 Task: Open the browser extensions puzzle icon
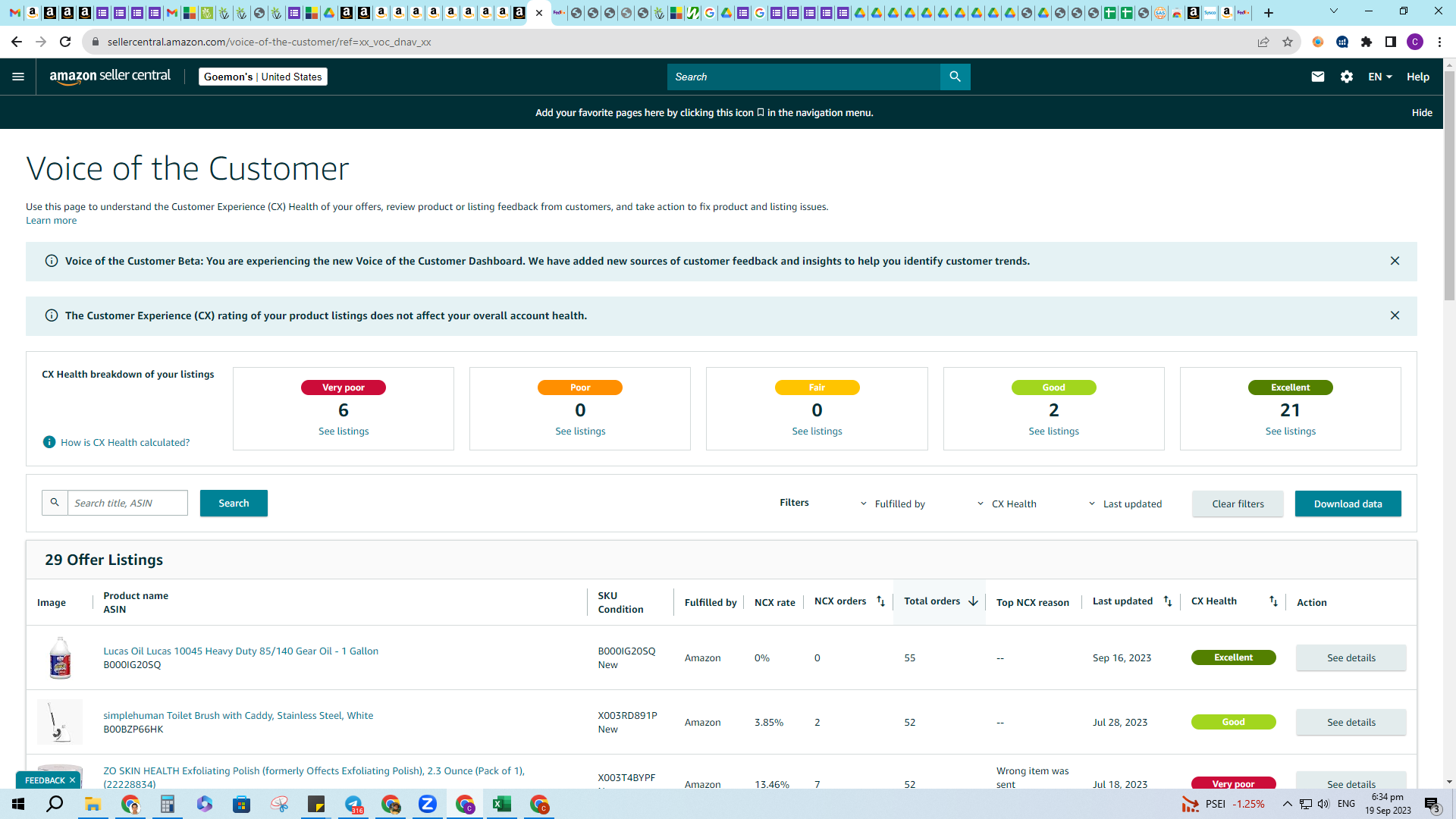pyautogui.click(x=1367, y=42)
